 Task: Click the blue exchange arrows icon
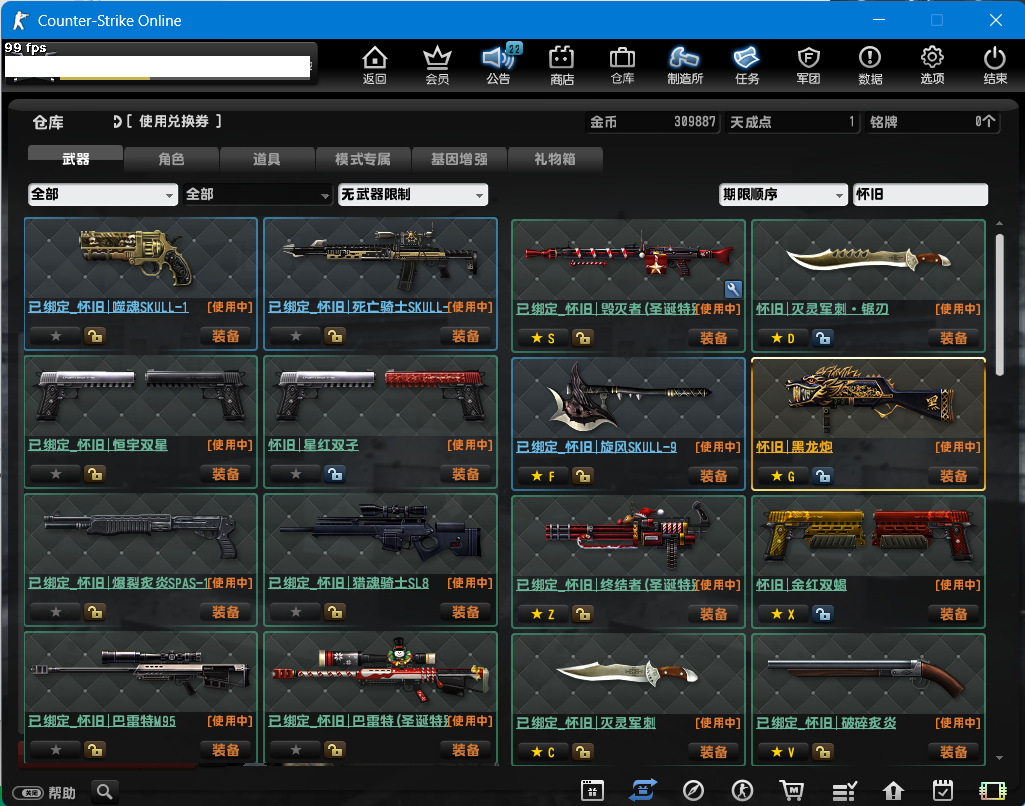click(x=643, y=790)
